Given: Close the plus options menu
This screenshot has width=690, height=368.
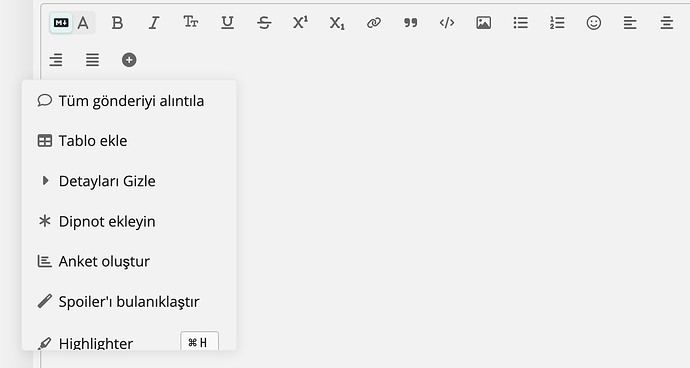Looking at the screenshot, I should coord(129,60).
